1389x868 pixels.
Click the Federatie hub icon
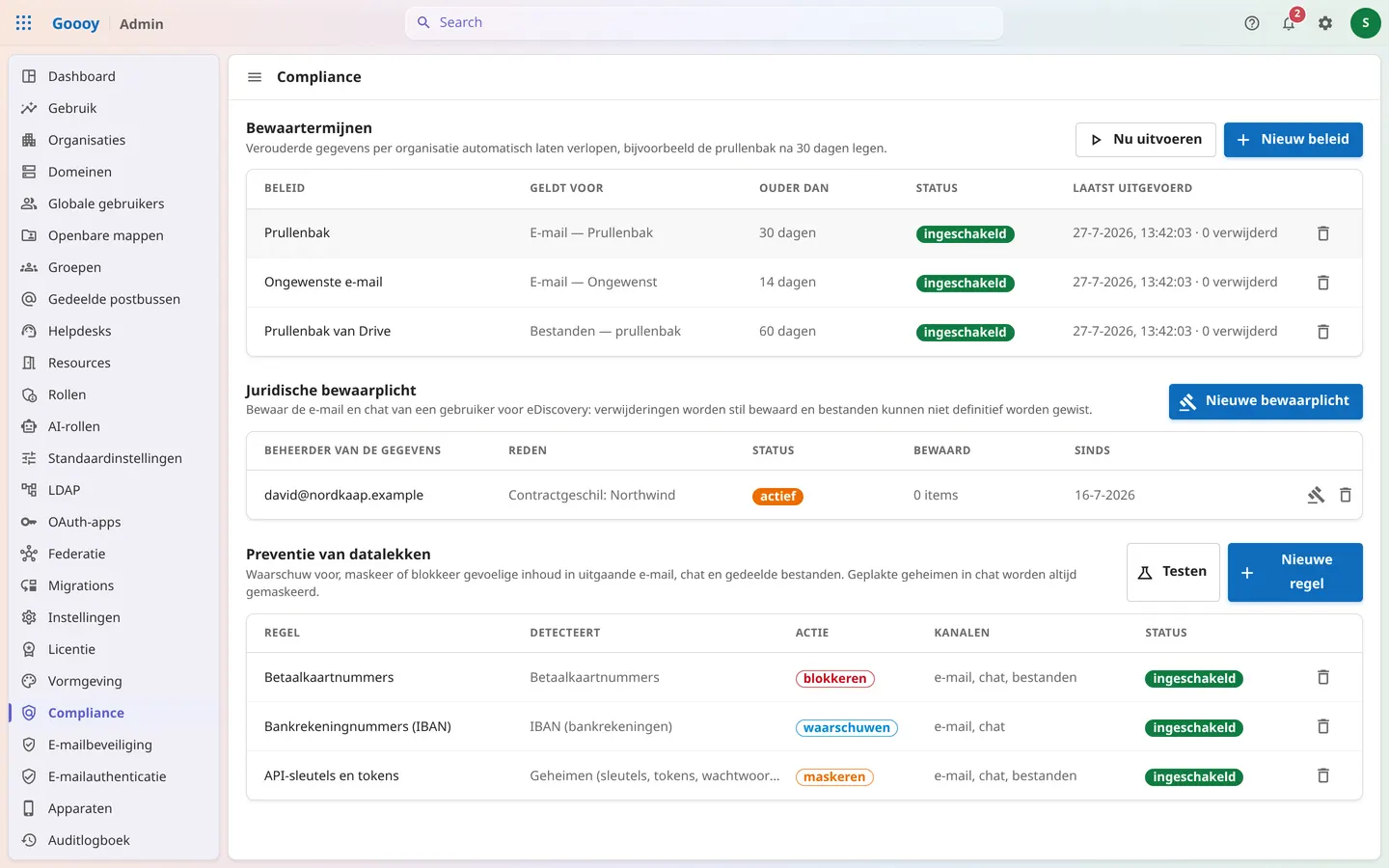click(29, 554)
